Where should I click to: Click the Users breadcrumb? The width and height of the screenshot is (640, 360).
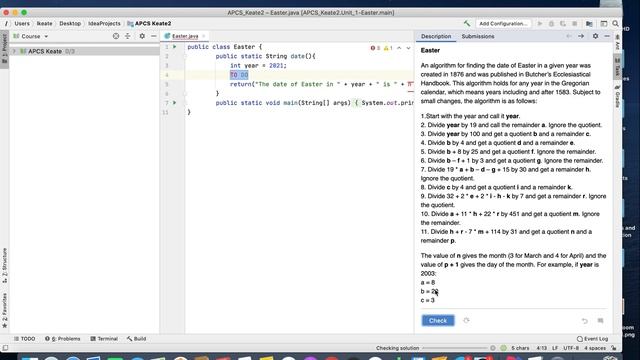22,24
